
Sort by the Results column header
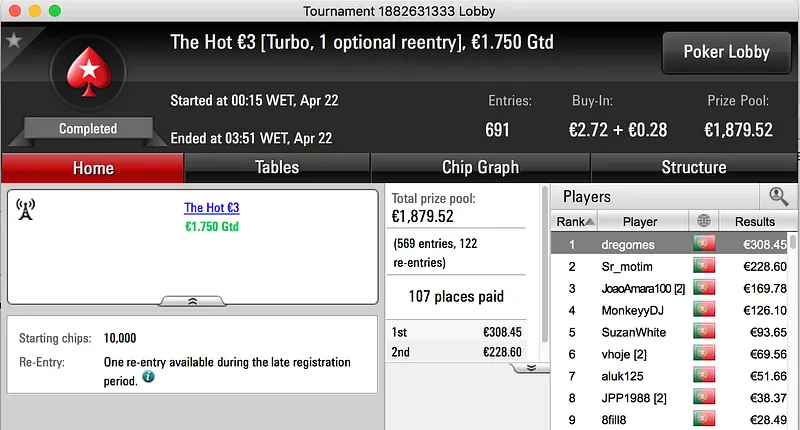tap(754, 221)
